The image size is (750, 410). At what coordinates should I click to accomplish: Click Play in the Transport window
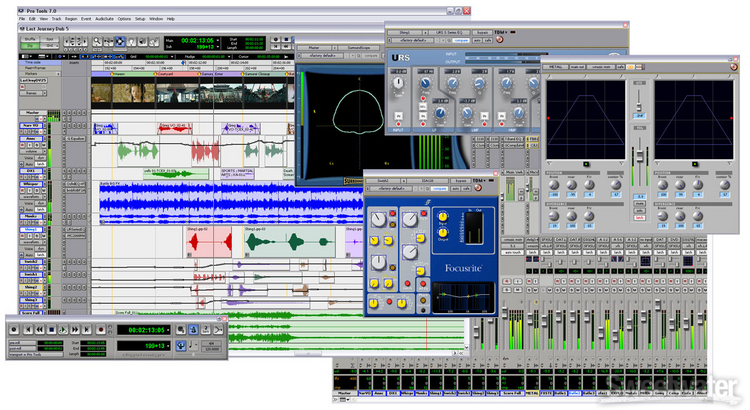point(63,330)
